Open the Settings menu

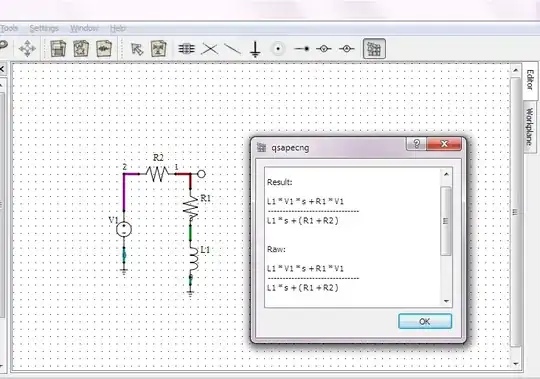coord(44,28)
